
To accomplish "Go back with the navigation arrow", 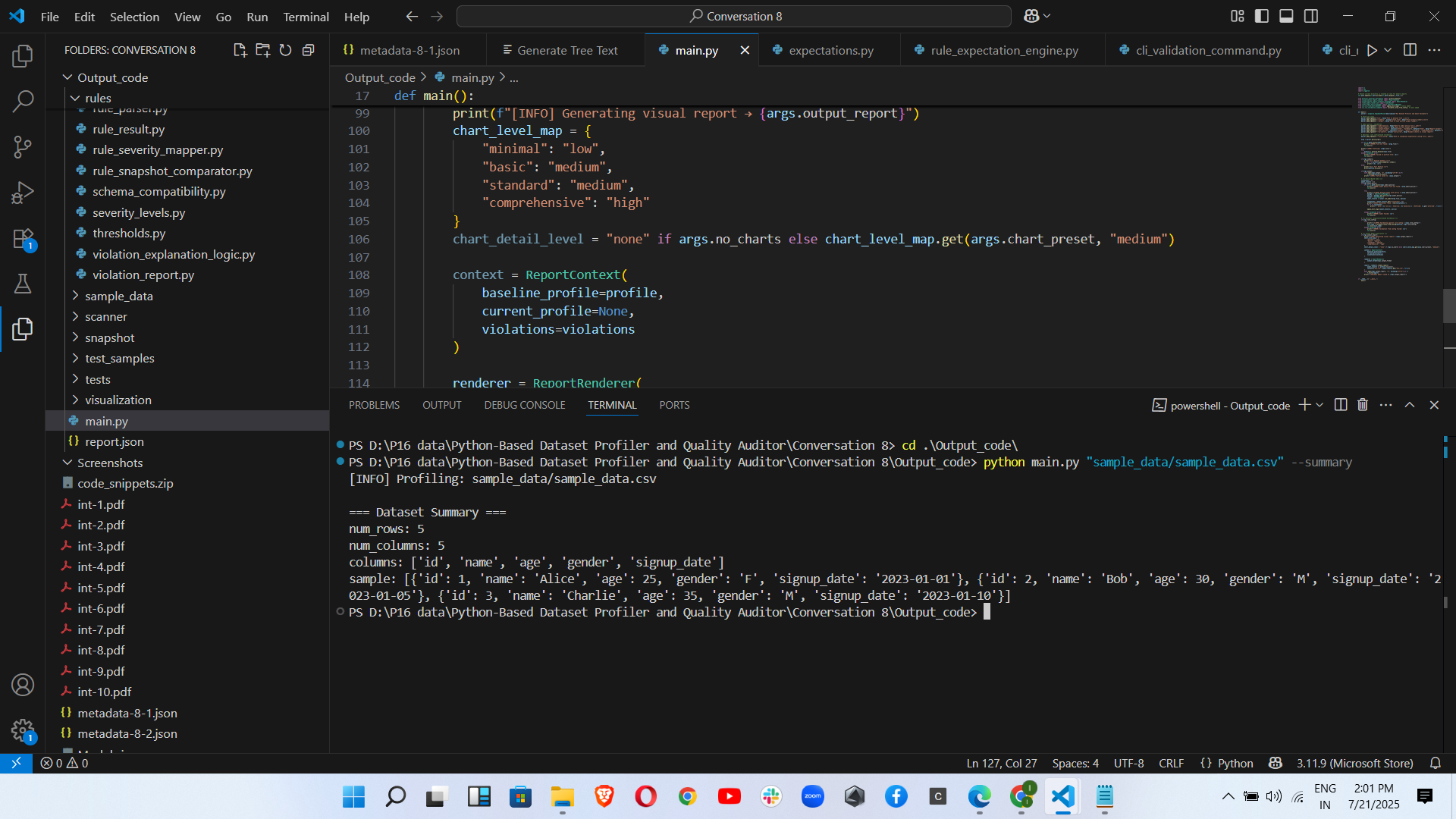I will [412, 16].
